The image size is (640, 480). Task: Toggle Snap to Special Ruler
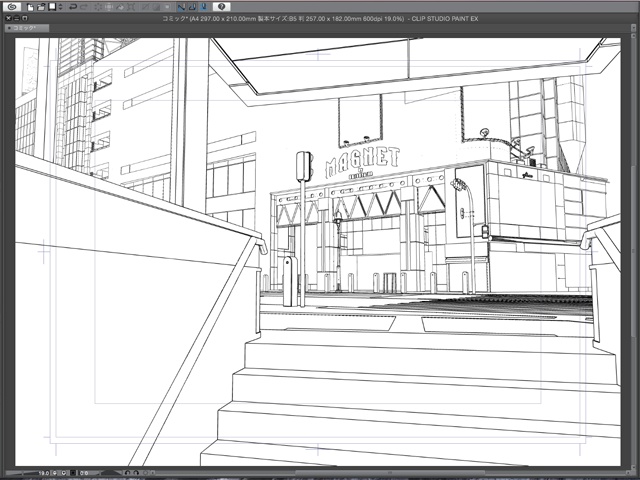point(193,7)
